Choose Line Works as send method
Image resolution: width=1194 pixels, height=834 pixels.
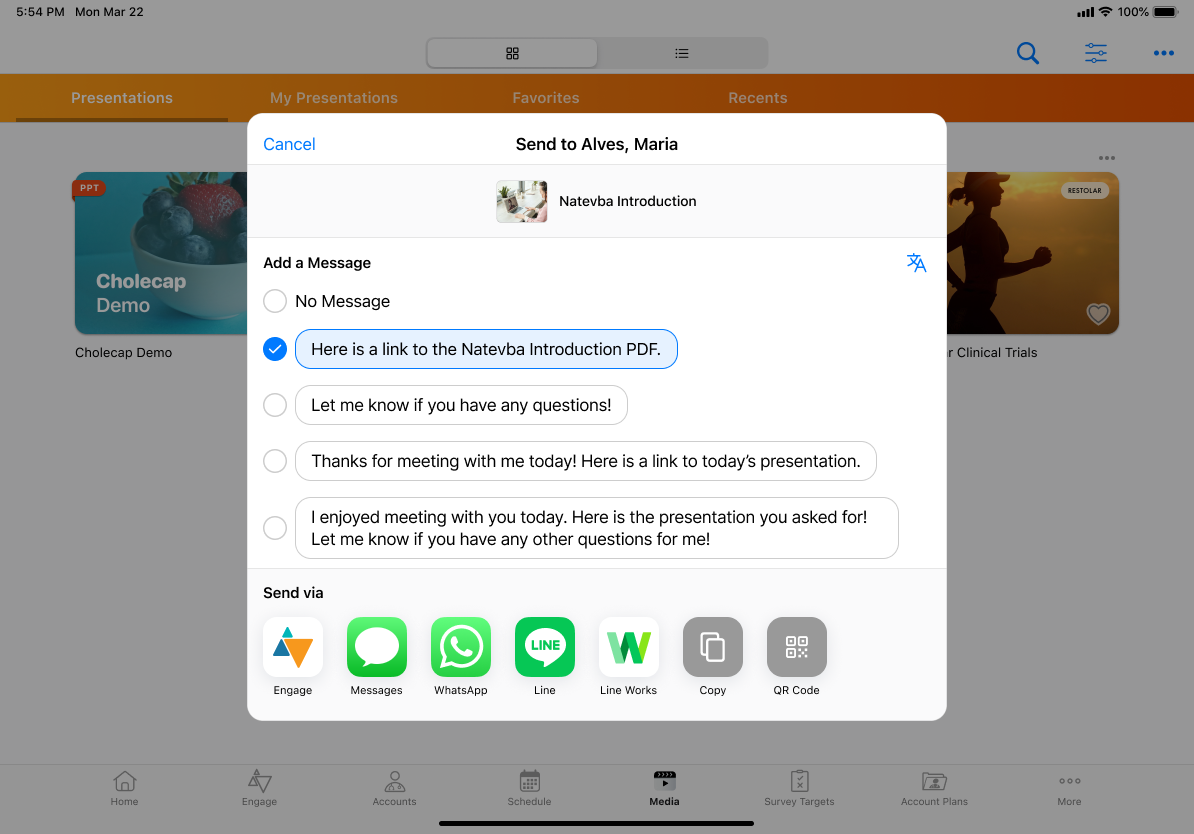point(628,647)
